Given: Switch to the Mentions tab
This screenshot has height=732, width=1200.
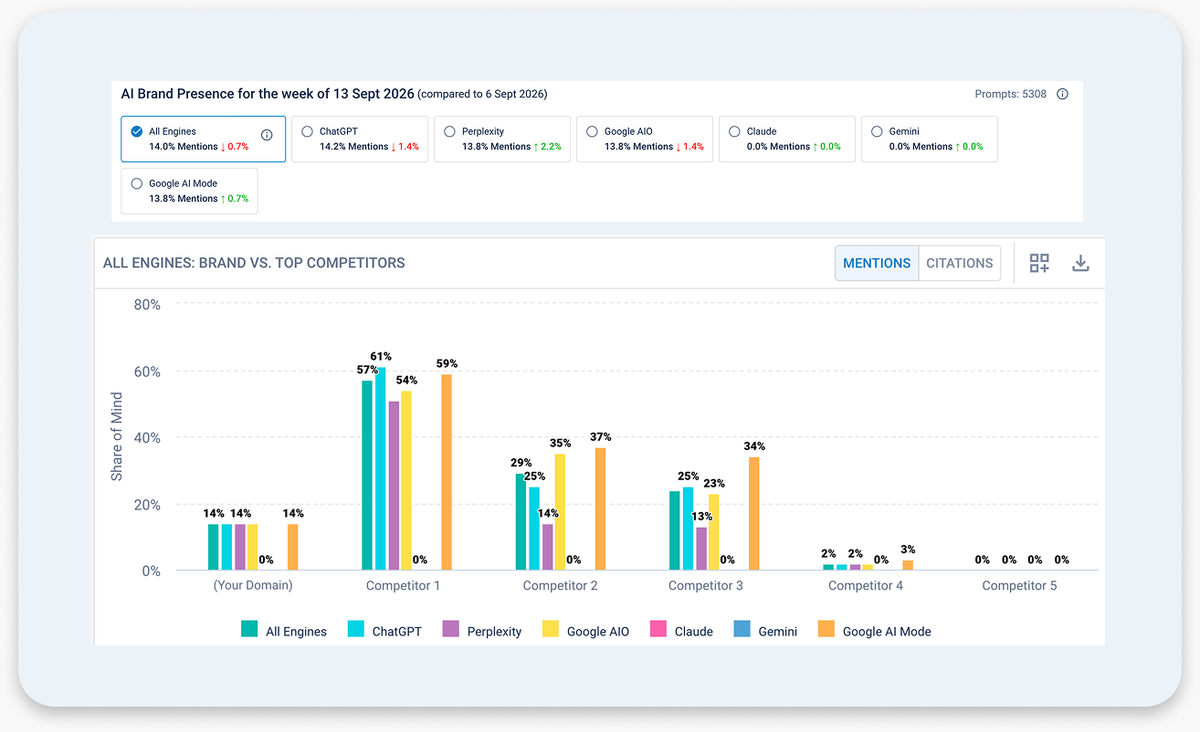Looking at the screenshot, I should point(877,263).
